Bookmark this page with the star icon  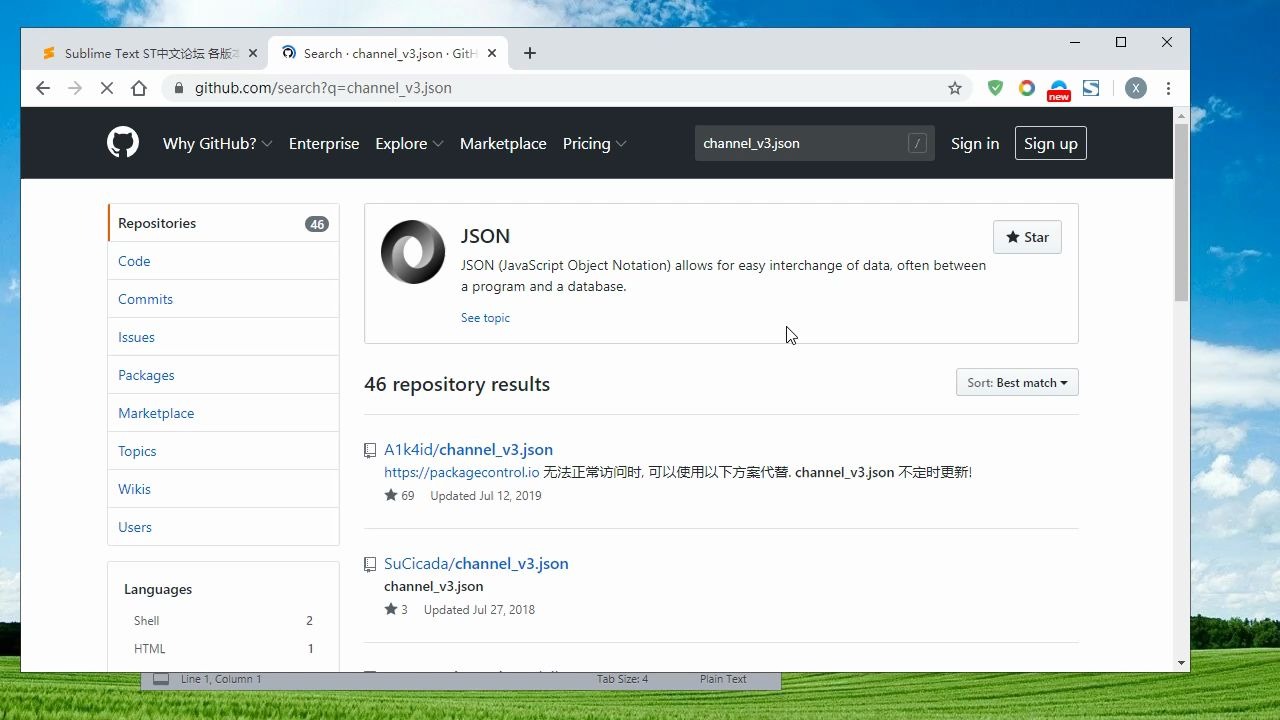point(955,88)
